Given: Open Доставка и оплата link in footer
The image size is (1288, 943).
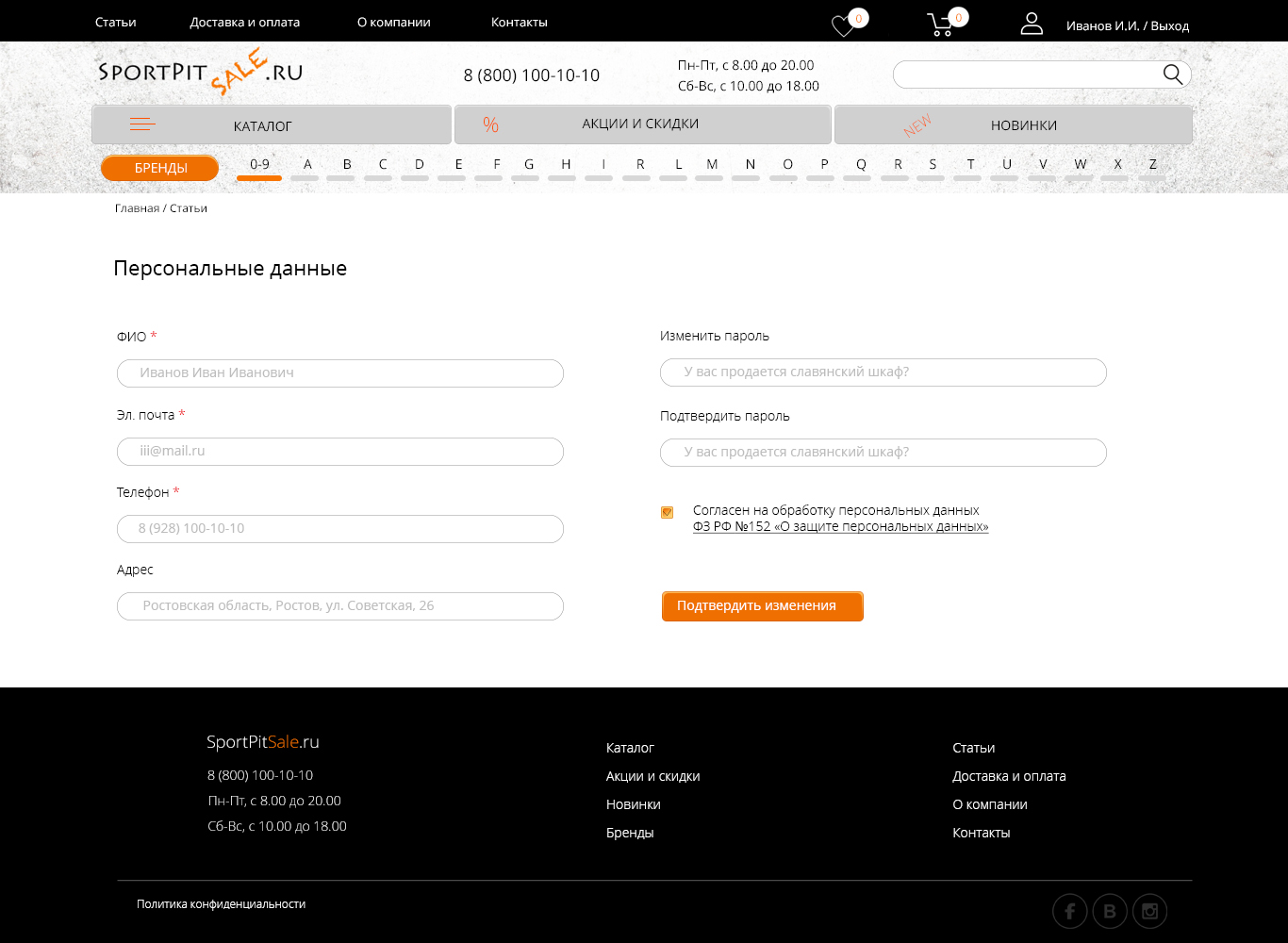Looking at the screenshot, I should coord(1009,776).
